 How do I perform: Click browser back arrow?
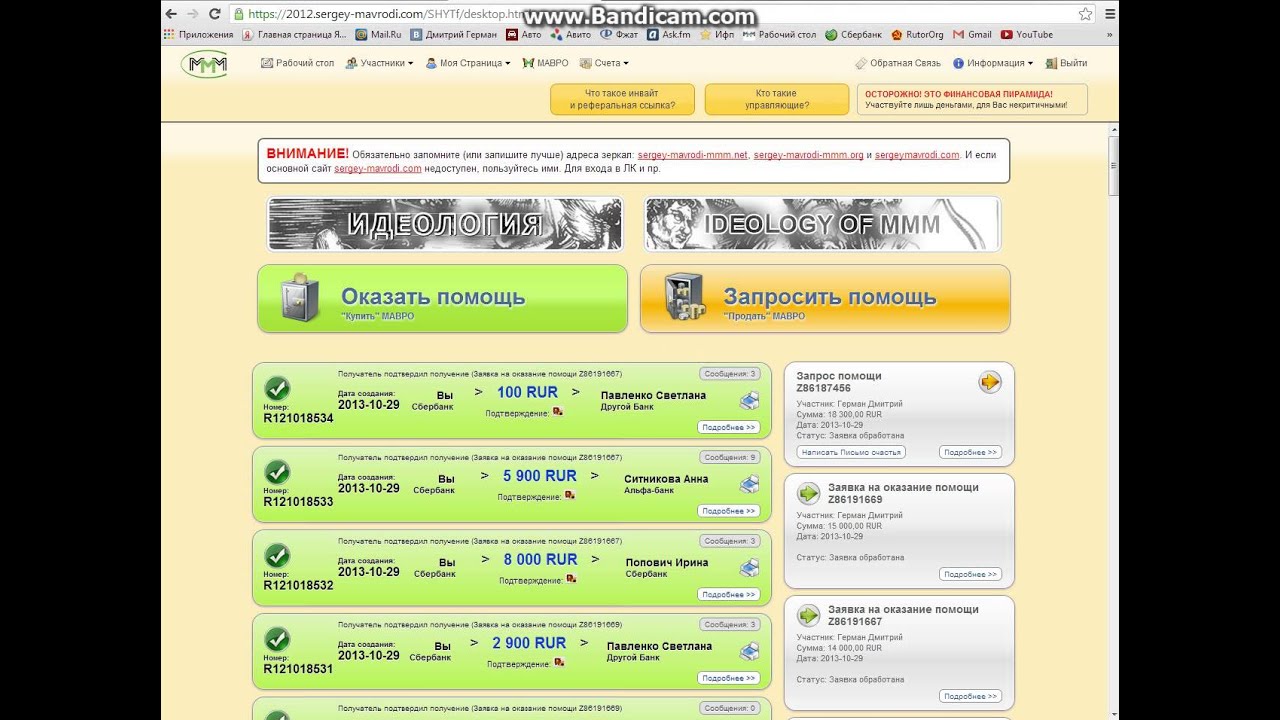point(171,14)
